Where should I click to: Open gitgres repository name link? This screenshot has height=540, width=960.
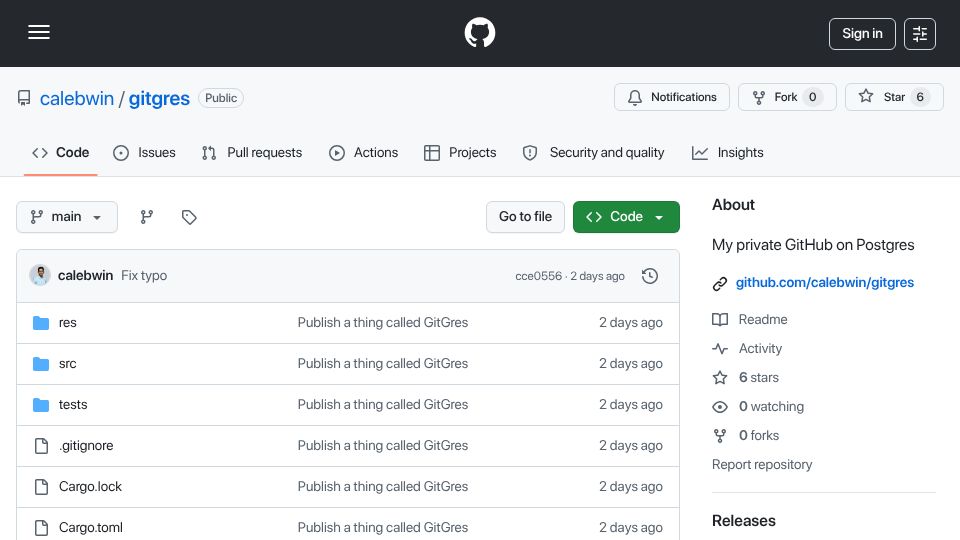[159, 99]
